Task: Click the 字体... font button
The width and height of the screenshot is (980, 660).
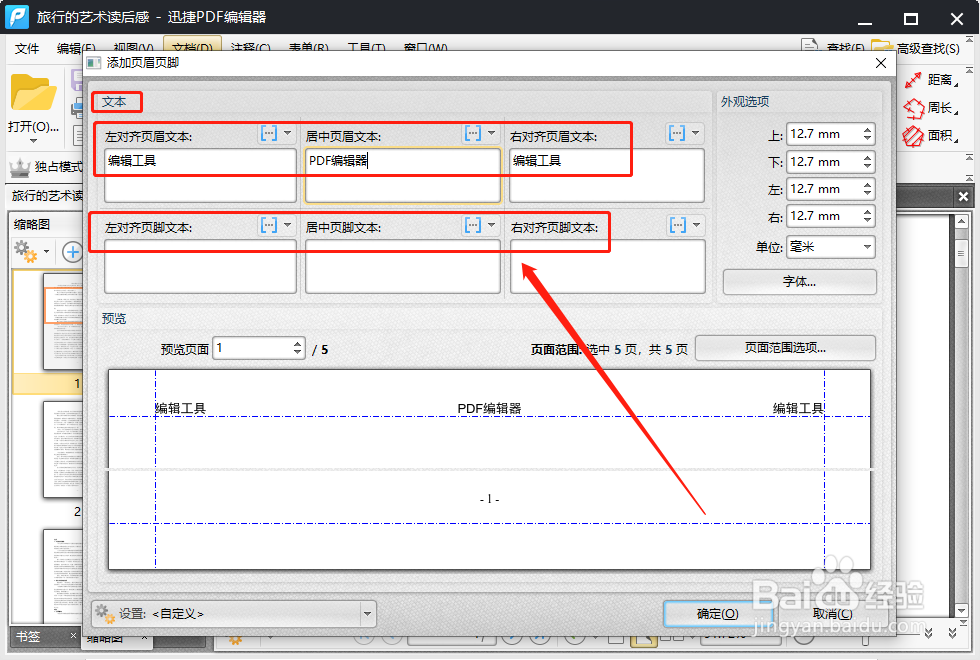Action: (x=799, y=282)
